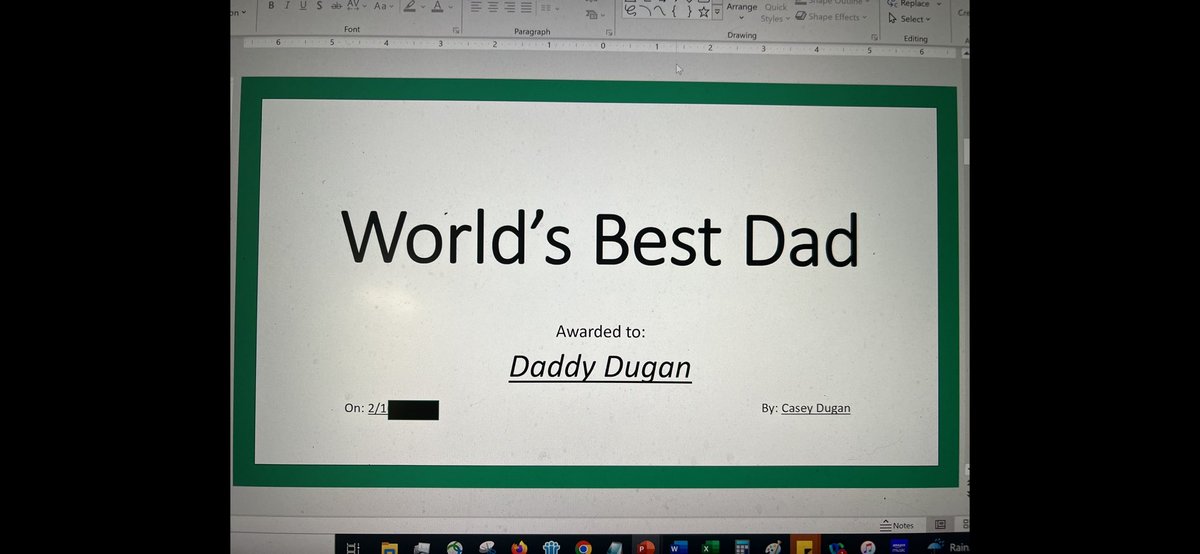Open Firefox from taskbar
Screen dimensions: 1200x554
[518, 547]
